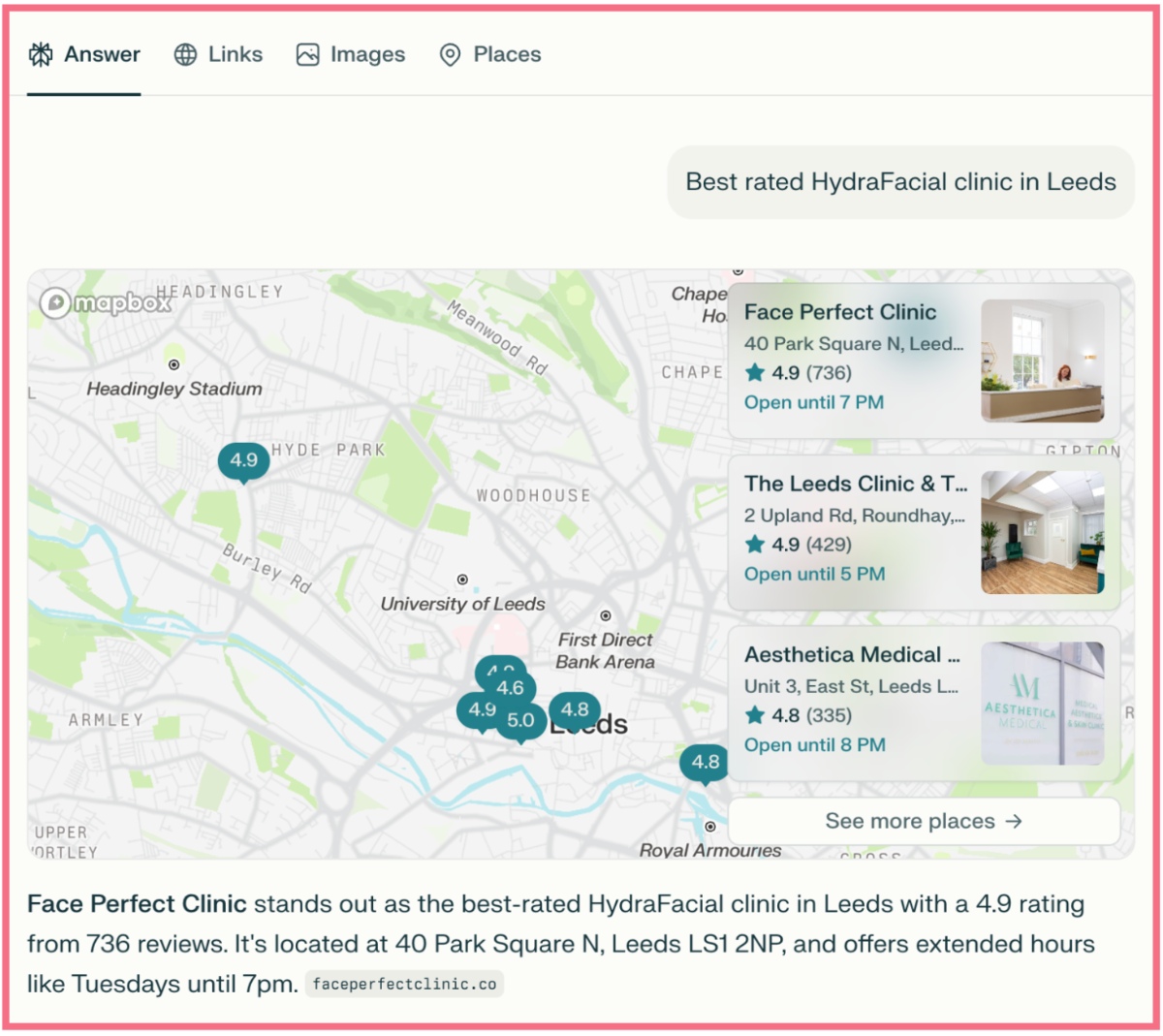Click the Mapbox logo on the map
Viewport: 1163px width, 1036px height.
tap(109, 303)
